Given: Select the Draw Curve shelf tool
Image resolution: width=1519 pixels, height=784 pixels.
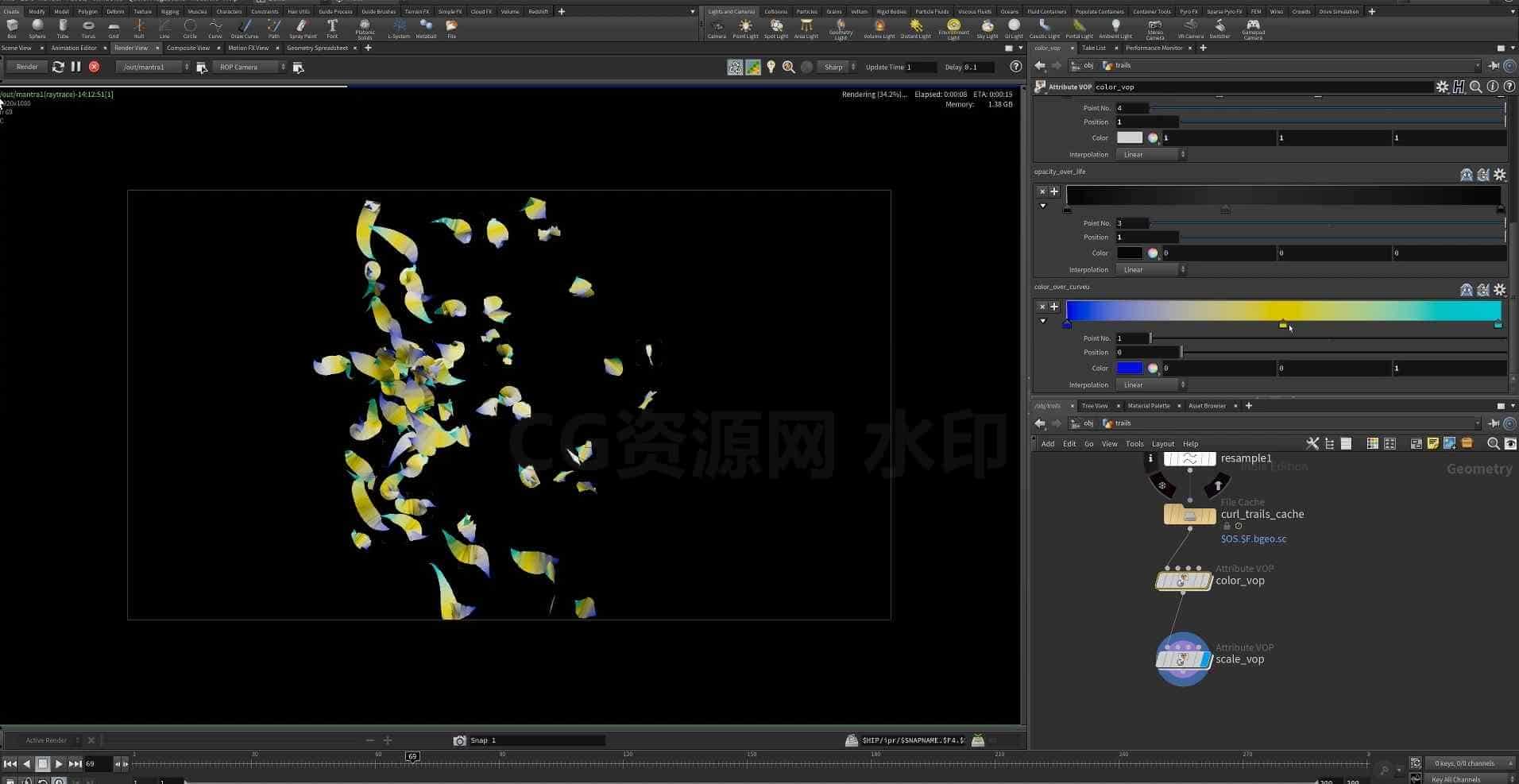Looking at the screenshot, I should [245, 29].
